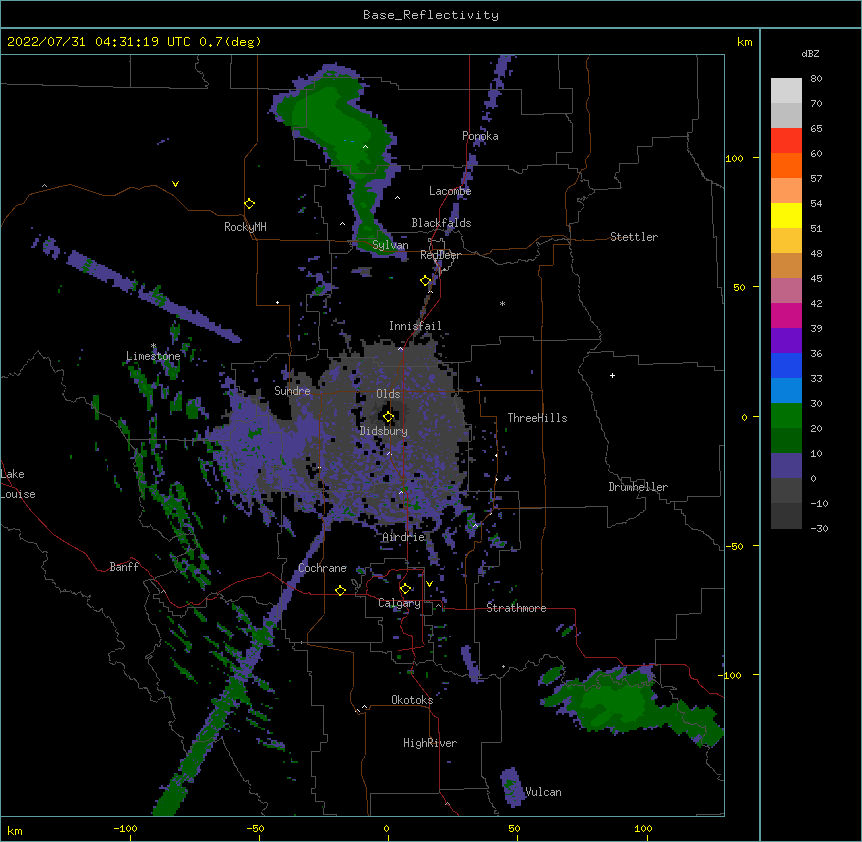862x842 pixels.
Task: Click the Sundre town label
Action: pyautogui.click(x=292, y=391)
